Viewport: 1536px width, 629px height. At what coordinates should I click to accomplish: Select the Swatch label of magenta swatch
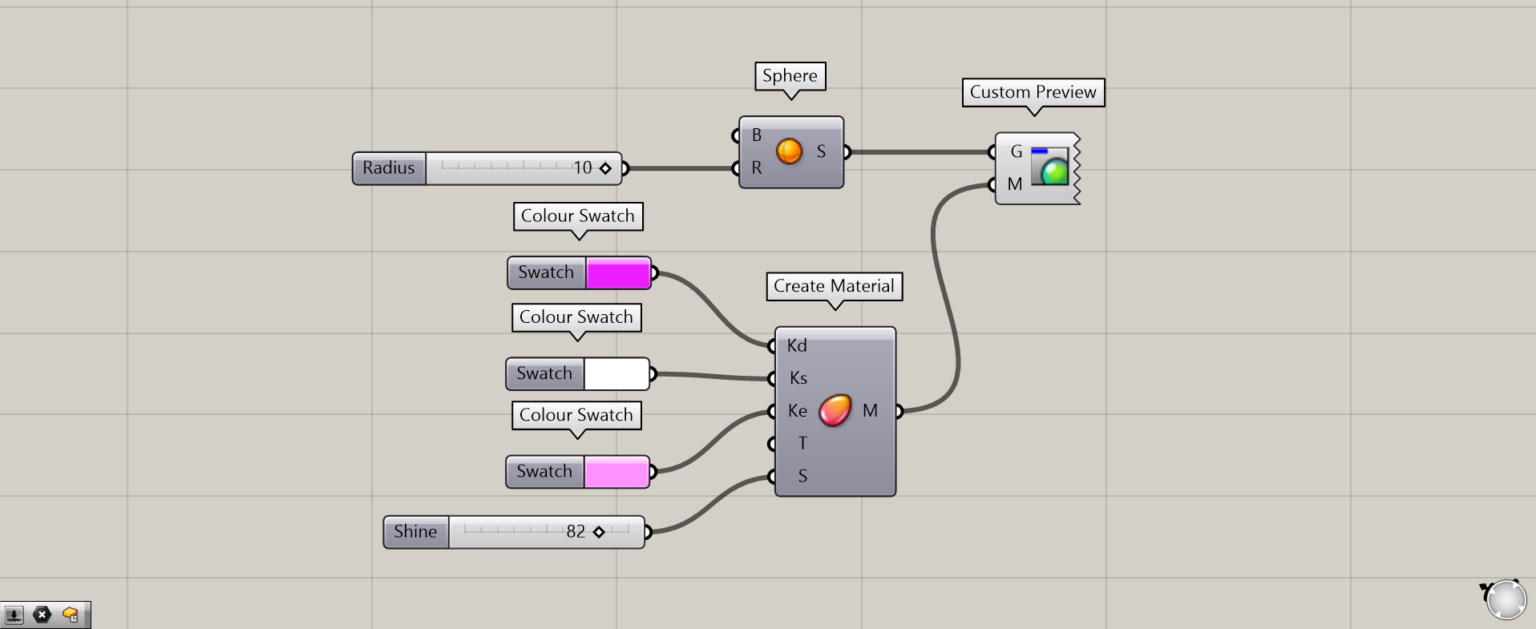point(546,273)
